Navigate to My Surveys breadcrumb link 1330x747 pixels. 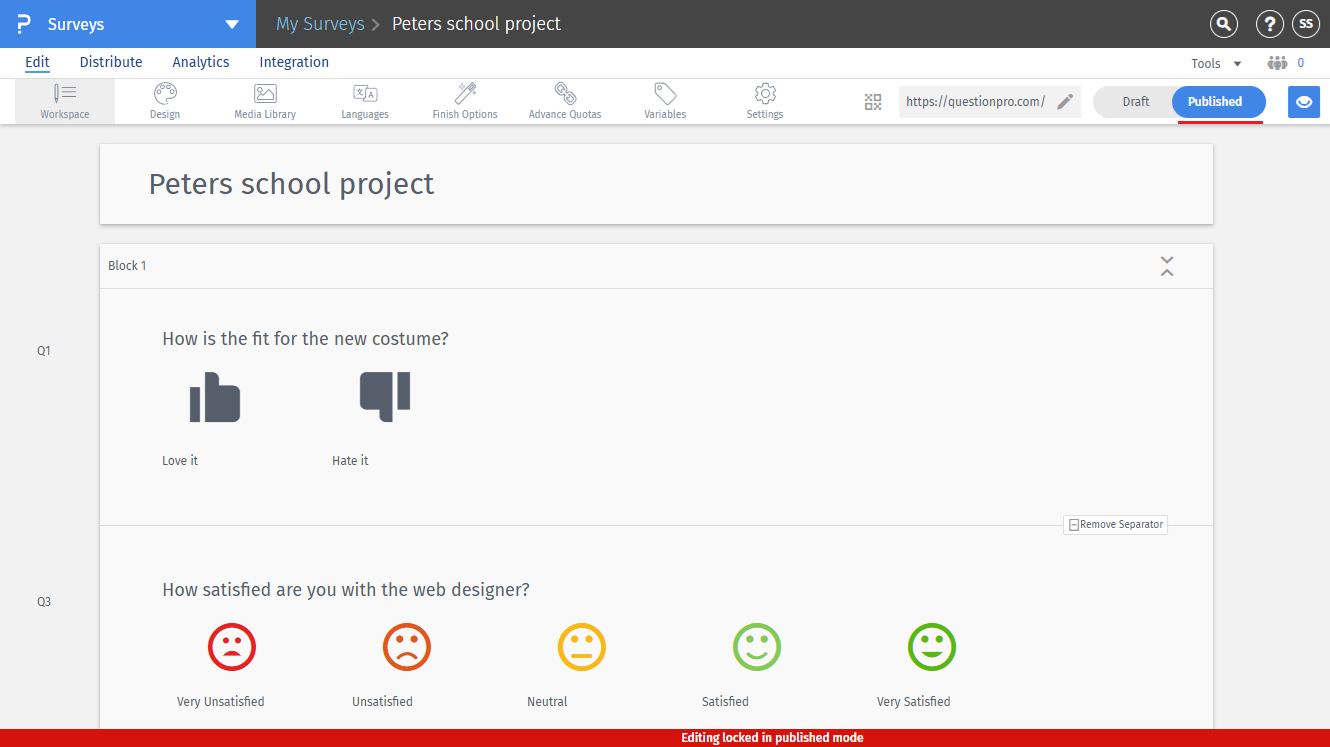point(320,24)
